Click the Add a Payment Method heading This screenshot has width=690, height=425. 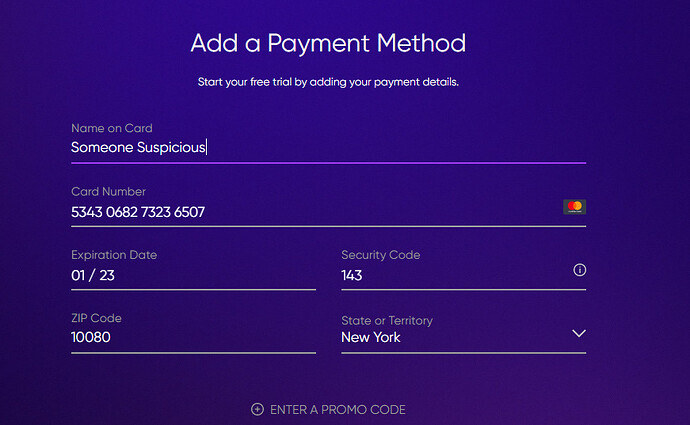[x=328, y=44]
